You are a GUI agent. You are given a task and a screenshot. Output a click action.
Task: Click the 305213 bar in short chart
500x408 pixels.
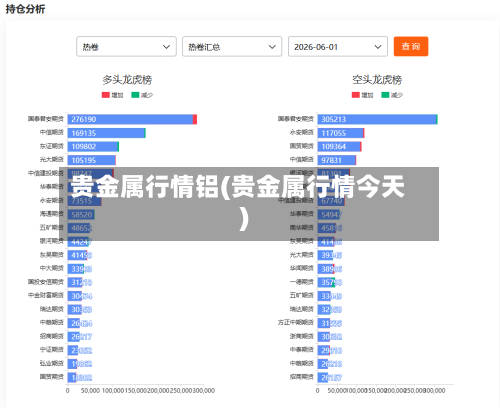point(377,119)
